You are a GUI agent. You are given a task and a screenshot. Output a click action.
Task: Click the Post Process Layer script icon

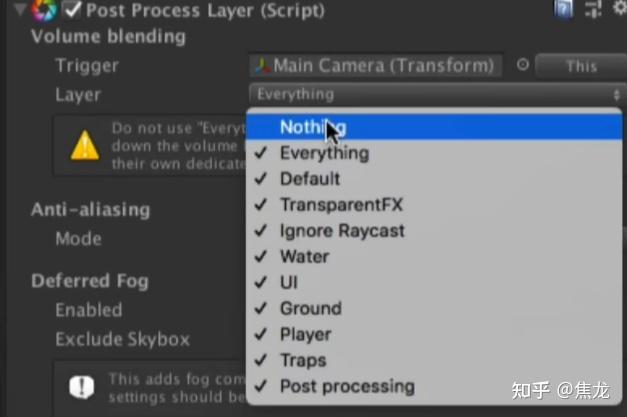(x=44, y=11)
